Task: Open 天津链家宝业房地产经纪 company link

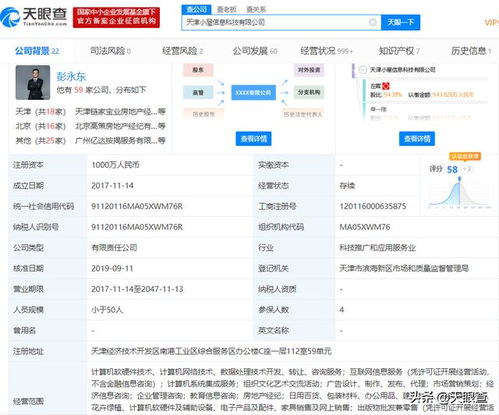Action: (120, 111)
